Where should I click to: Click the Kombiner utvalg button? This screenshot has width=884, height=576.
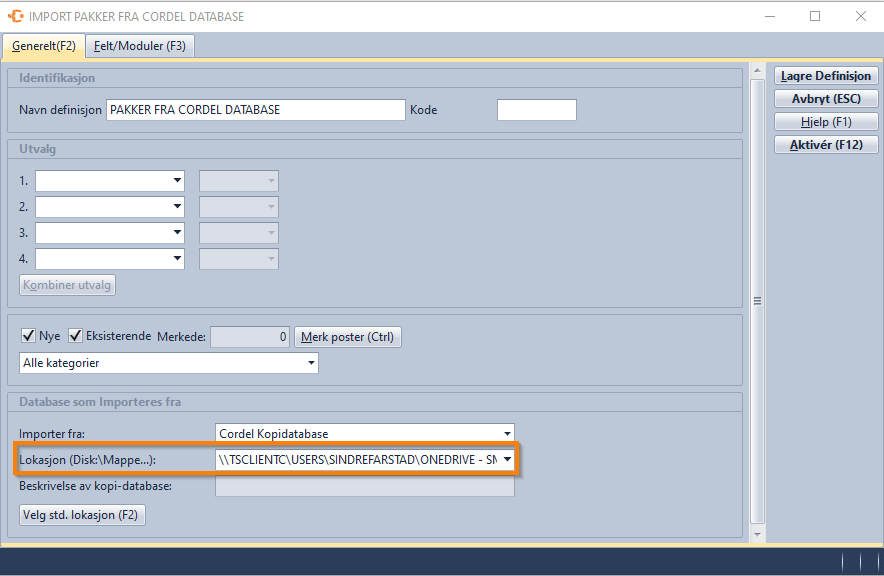point(67,285)
